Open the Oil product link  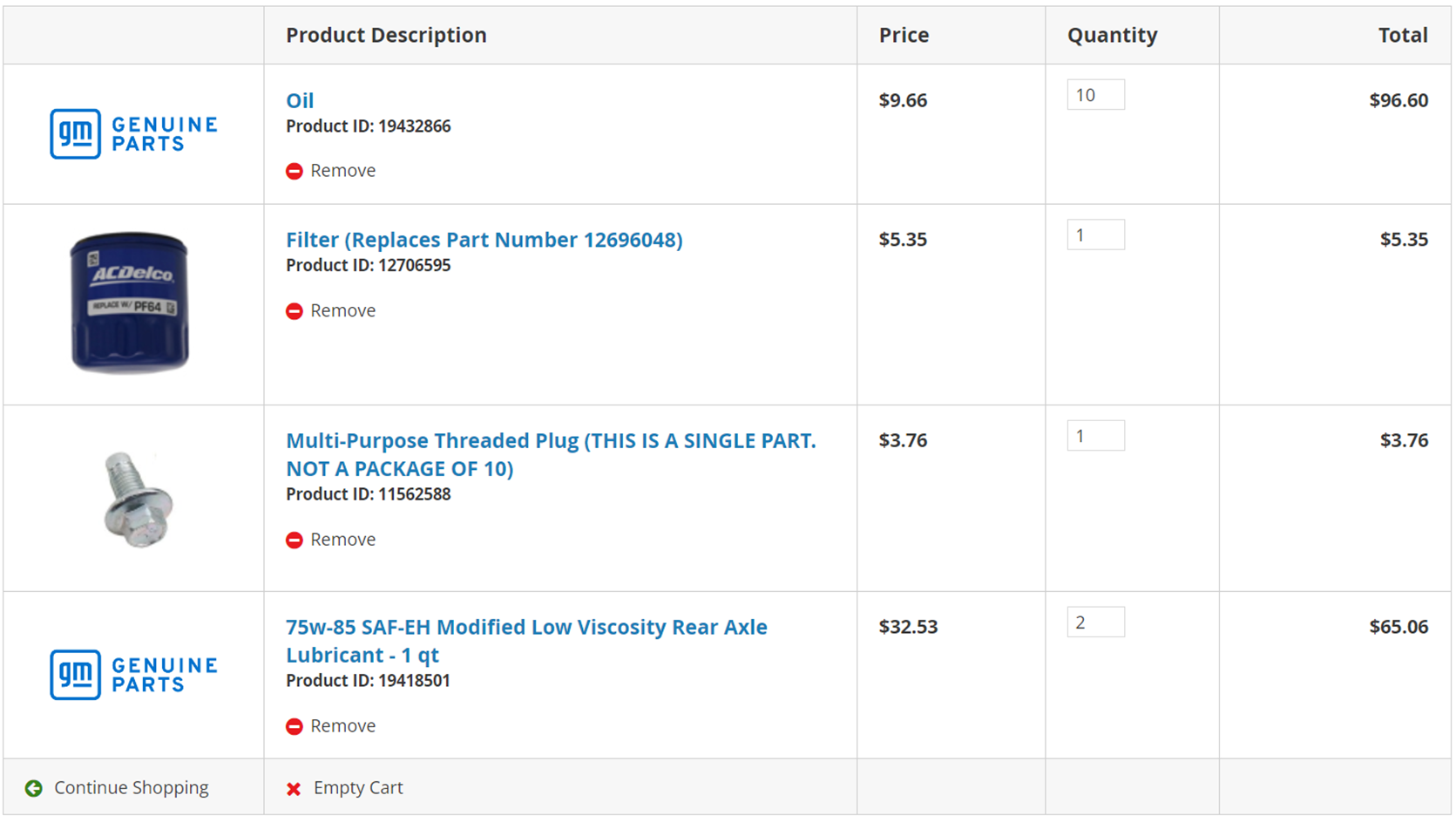pos(300,100)
